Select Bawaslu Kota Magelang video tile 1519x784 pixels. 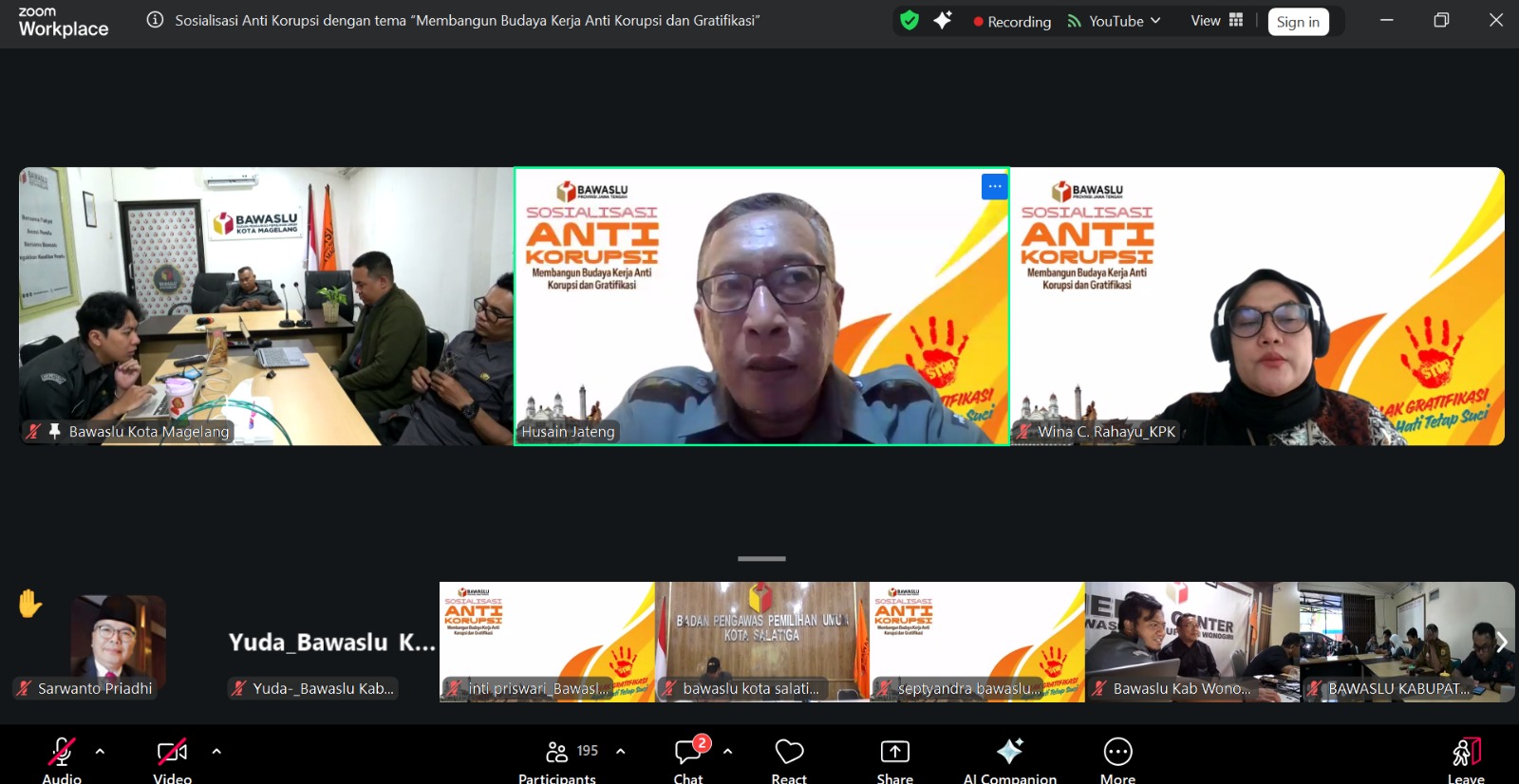coord(266,307)
